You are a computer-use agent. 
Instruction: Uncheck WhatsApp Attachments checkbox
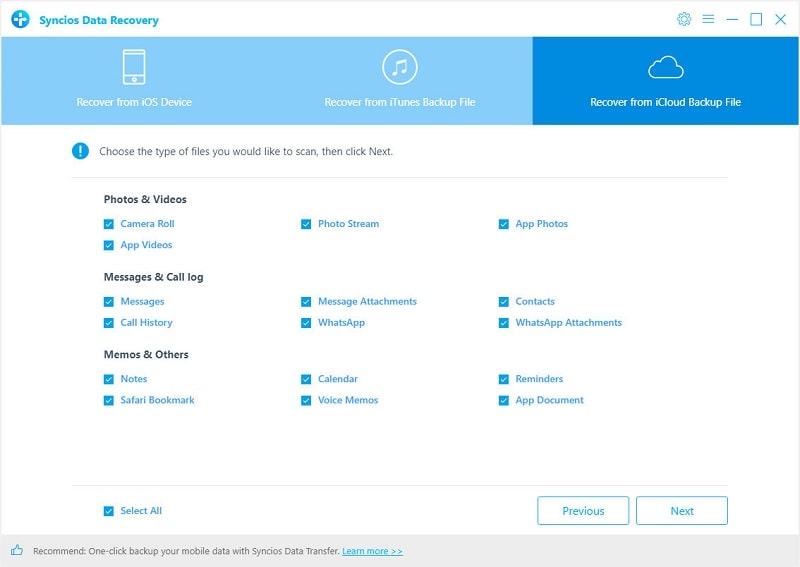coord(504,323)
